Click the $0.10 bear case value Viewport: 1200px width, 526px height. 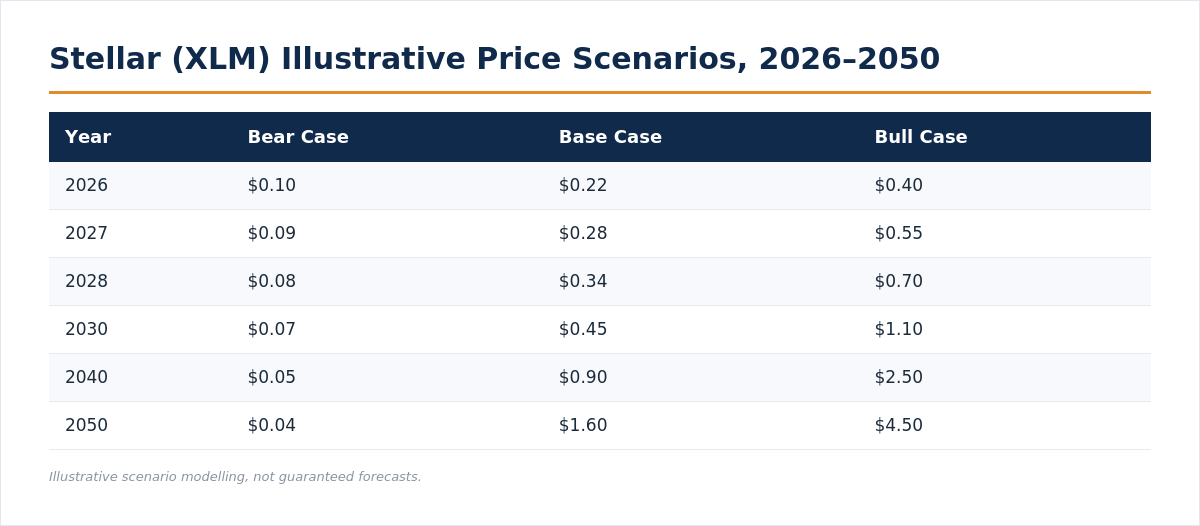click(272, 186)
